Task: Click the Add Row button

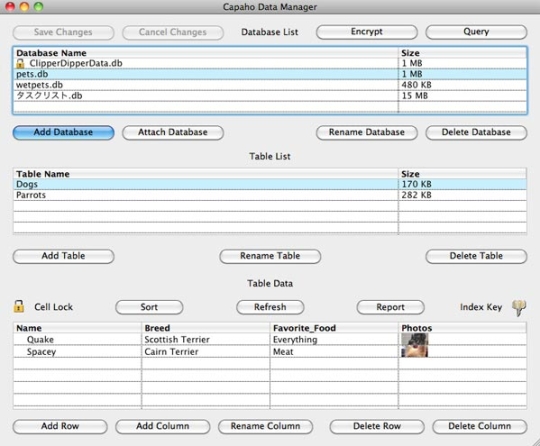Action: click(60, 426)
